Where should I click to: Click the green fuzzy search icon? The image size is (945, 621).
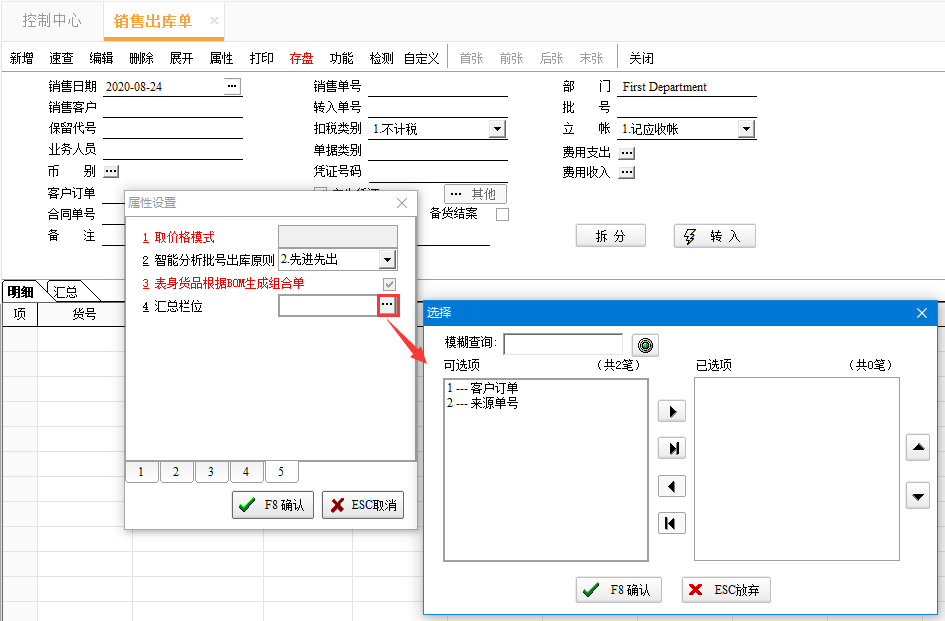(x=645, y=345)
